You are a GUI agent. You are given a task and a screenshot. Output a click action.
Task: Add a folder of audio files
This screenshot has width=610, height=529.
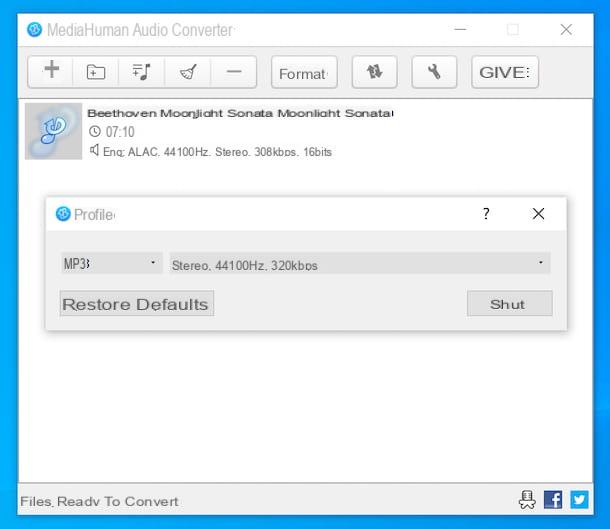point(96,72)
